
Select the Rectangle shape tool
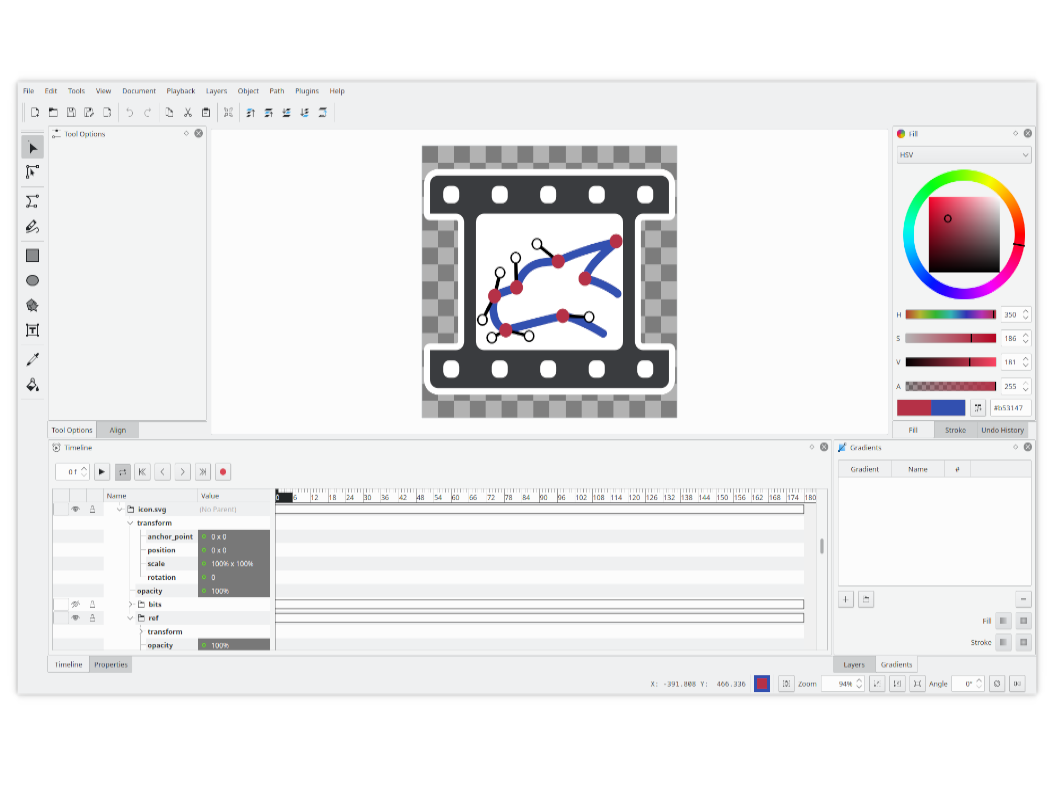click(32, 255)
